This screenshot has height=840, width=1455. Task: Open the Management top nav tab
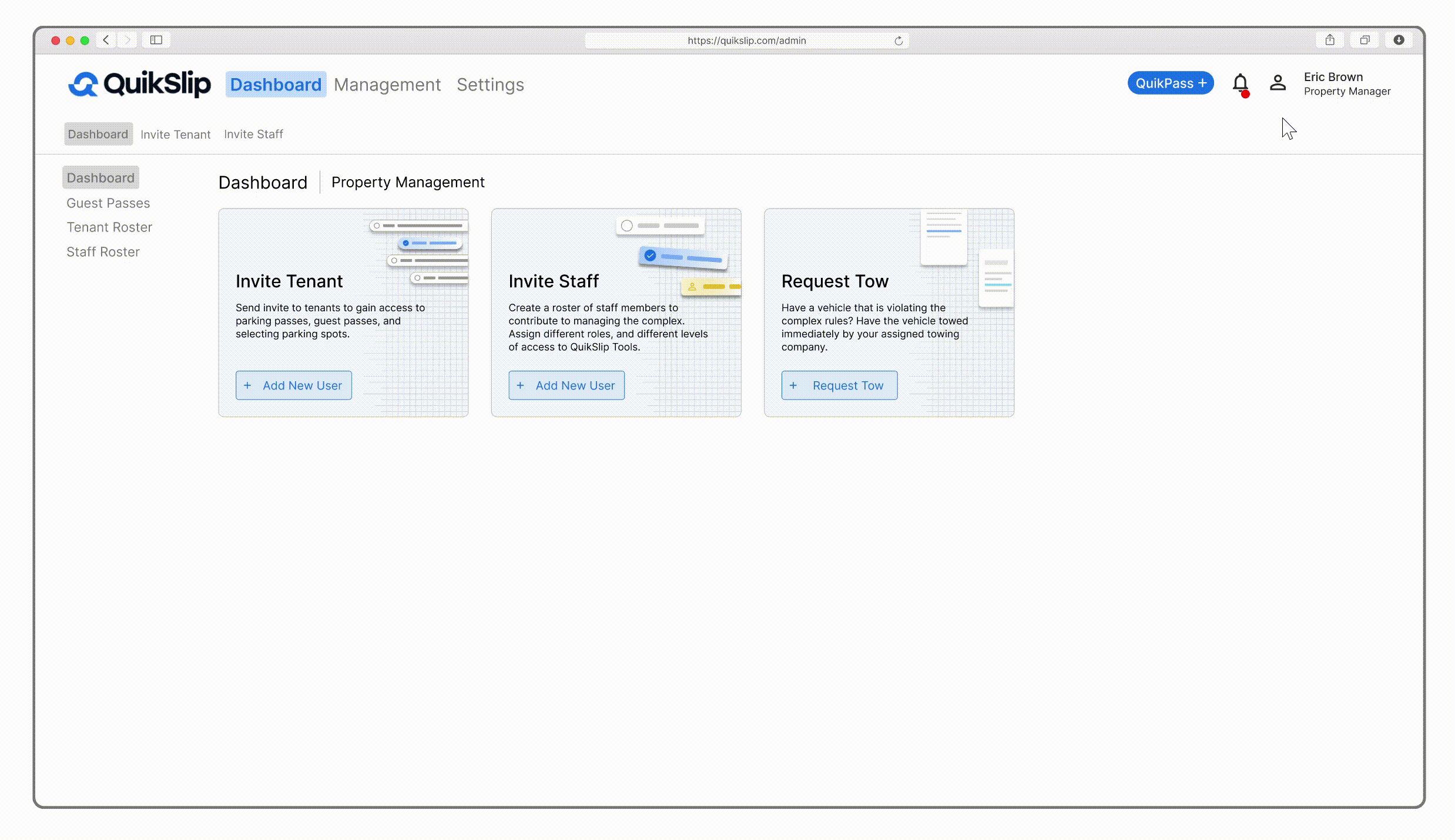pyautogui.click(x=387, y=85)
